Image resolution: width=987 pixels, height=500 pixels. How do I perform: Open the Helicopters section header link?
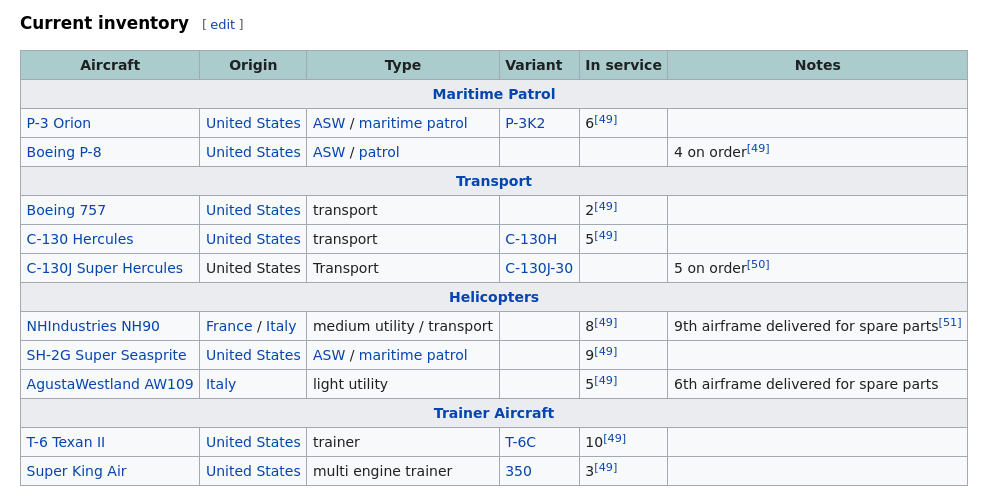click(x=493, y=298)
